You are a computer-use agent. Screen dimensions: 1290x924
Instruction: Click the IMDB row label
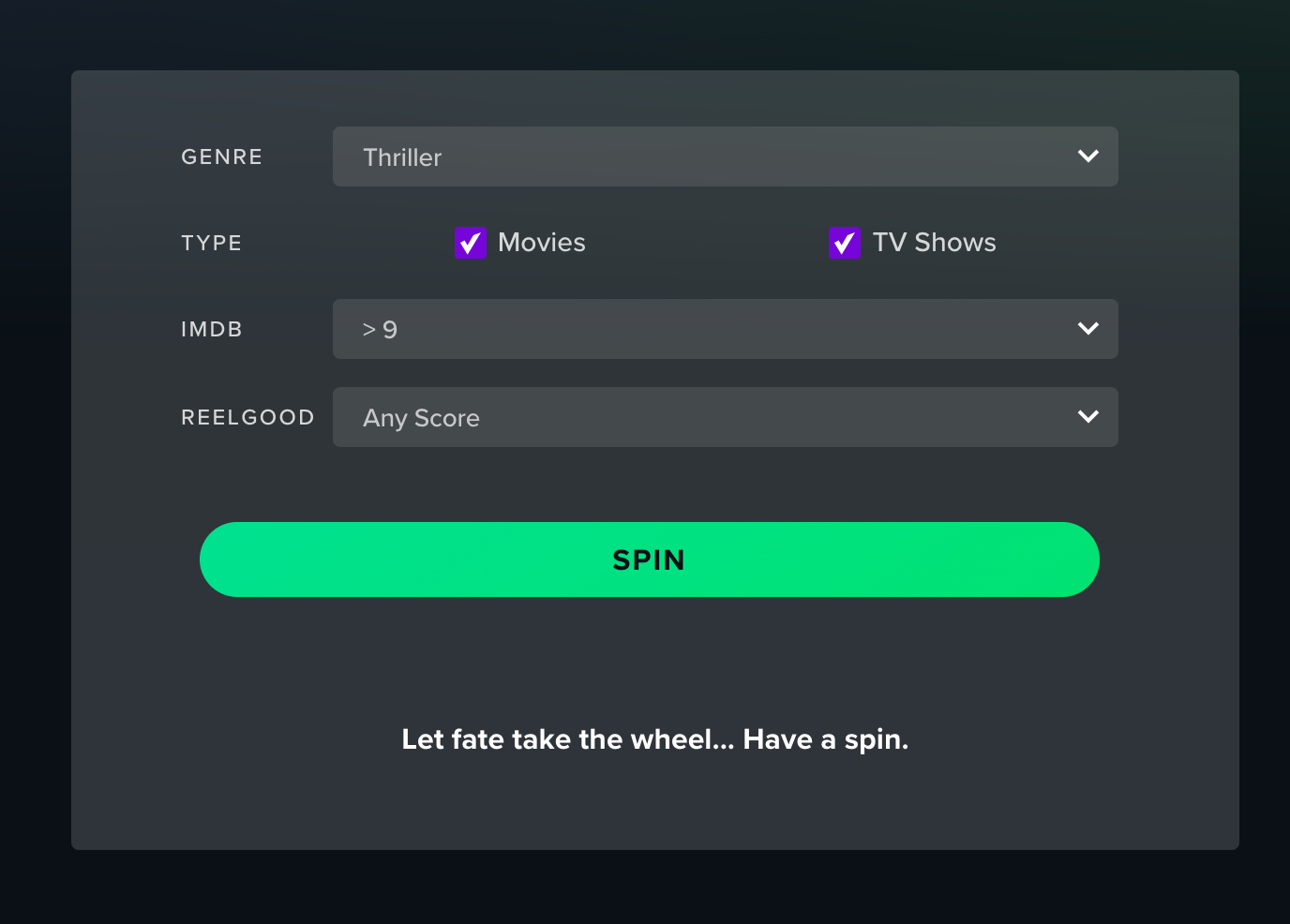click(212, 330)
